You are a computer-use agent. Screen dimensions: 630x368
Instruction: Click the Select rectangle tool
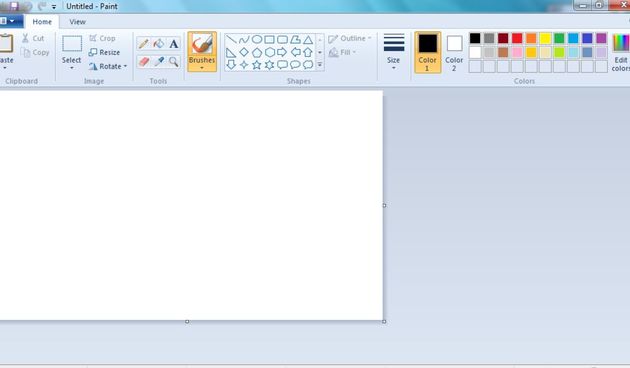tap(72, 43)
